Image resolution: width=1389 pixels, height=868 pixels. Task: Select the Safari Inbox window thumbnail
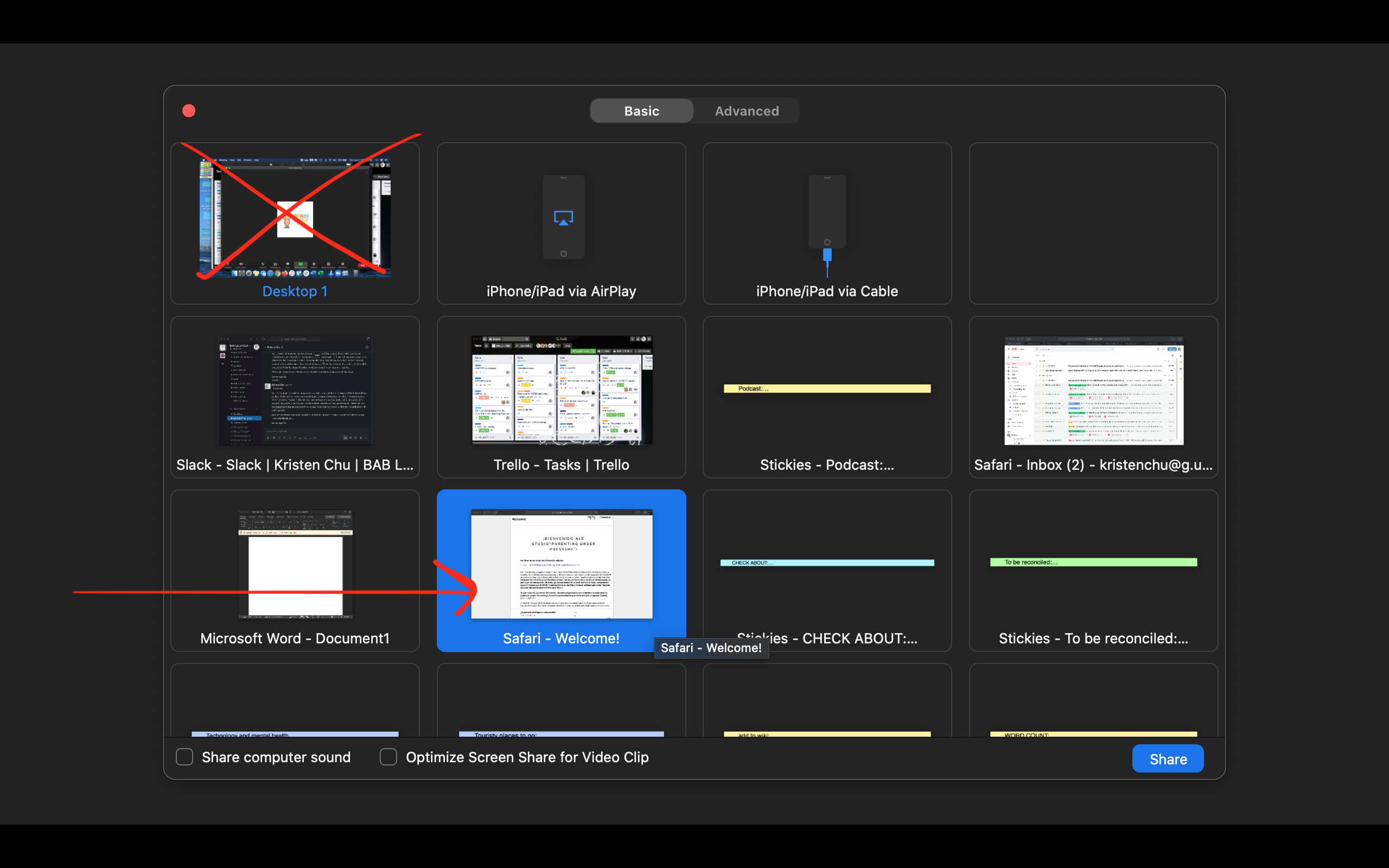1093,397
